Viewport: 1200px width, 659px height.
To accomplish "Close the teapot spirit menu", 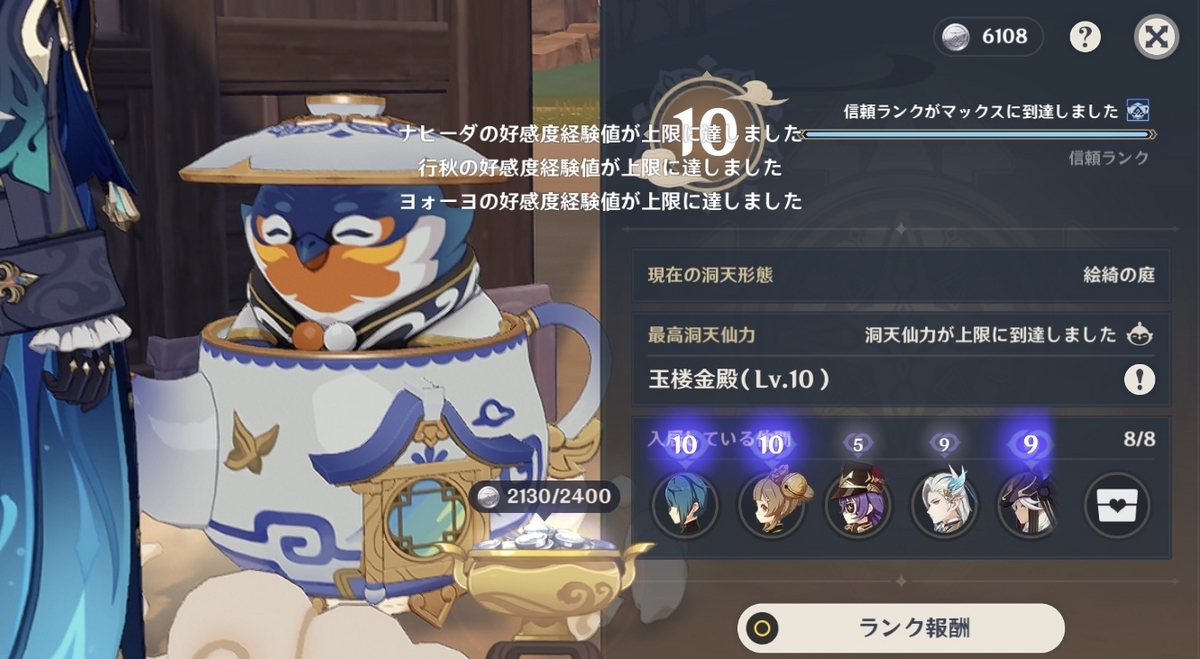I will [1156, 38].
